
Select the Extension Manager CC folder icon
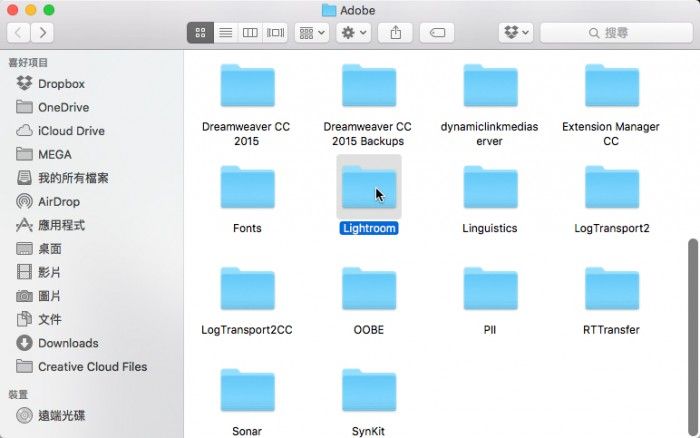pyautogui.click(x=612, y=86)
